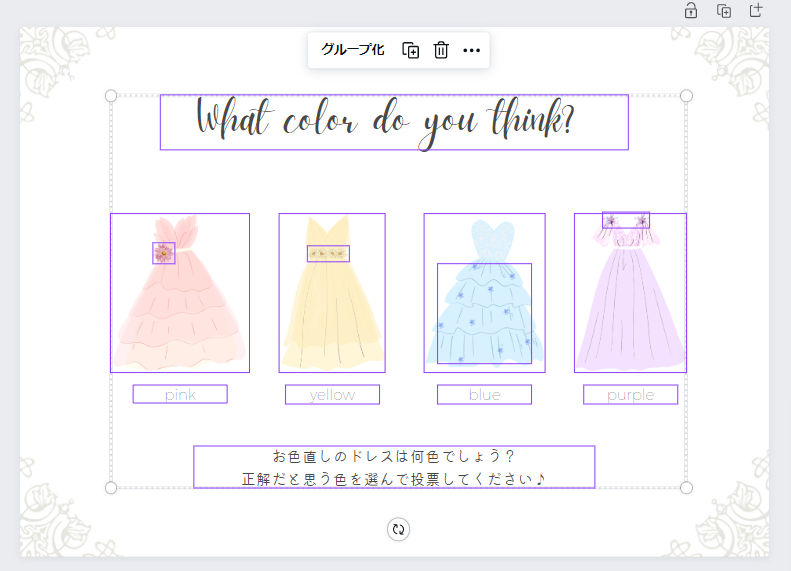Select the "What color do you think?" heading
Screen dimensions: 791x571
[x=394, y=122]
